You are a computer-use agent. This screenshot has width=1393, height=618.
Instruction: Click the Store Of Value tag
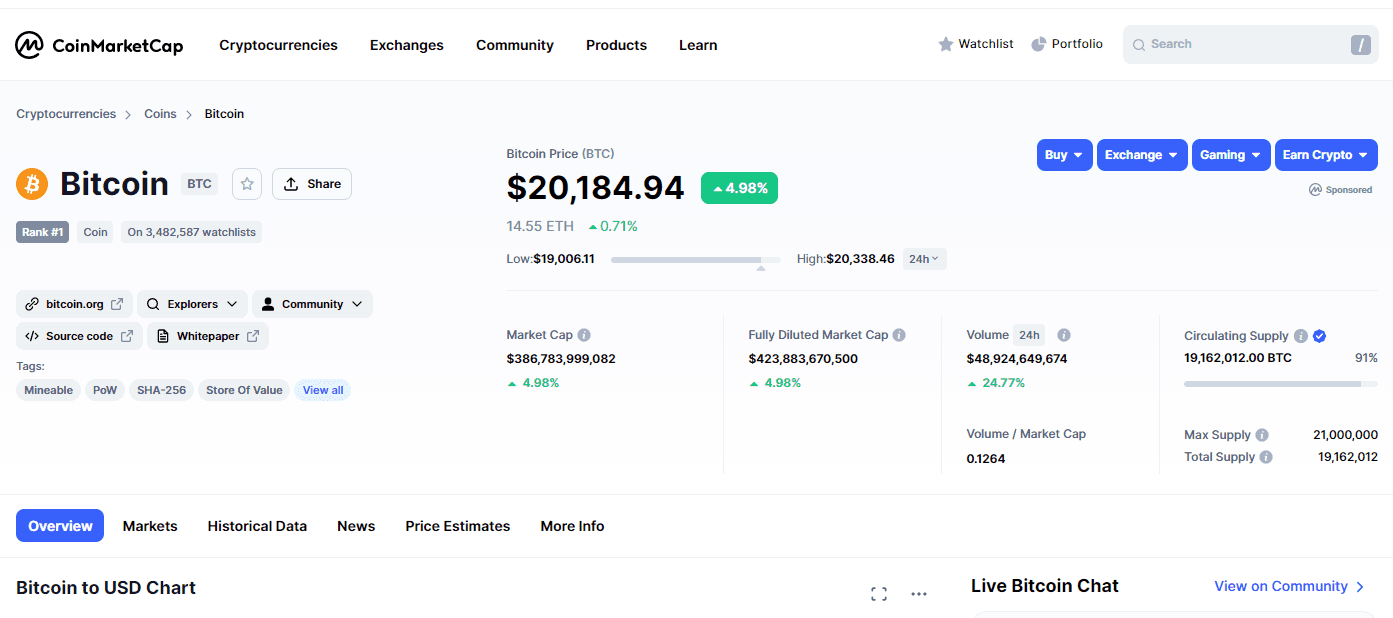coord(244,390)
